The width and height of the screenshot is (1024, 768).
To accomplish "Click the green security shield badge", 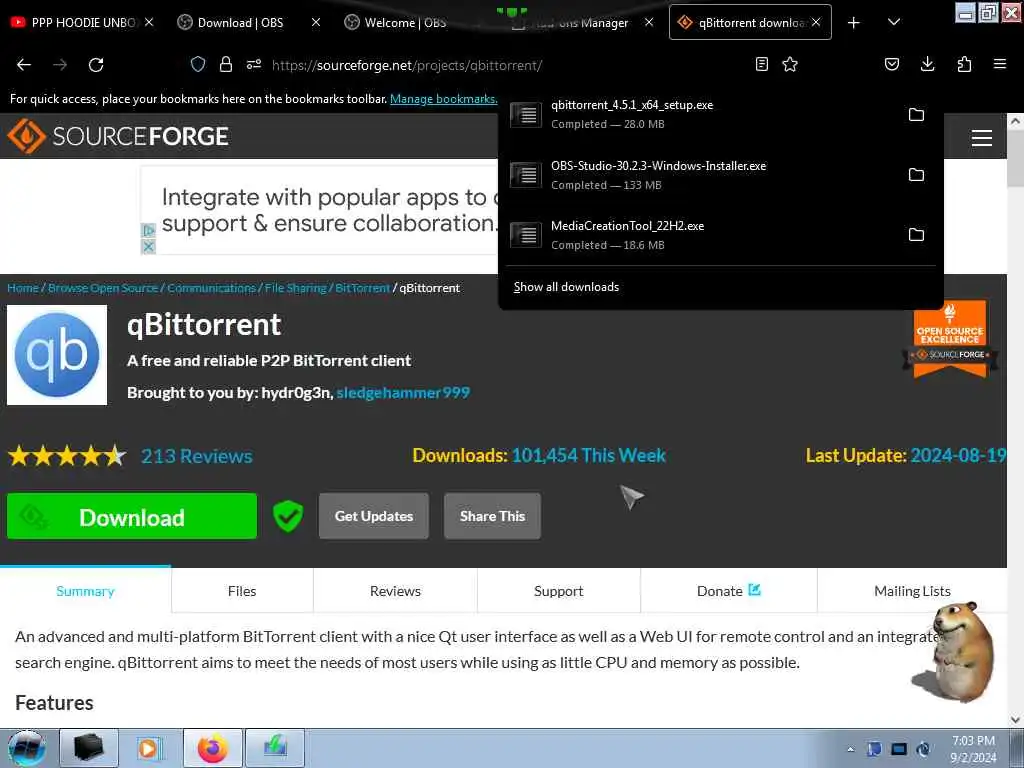I will [x=288, y=517].
